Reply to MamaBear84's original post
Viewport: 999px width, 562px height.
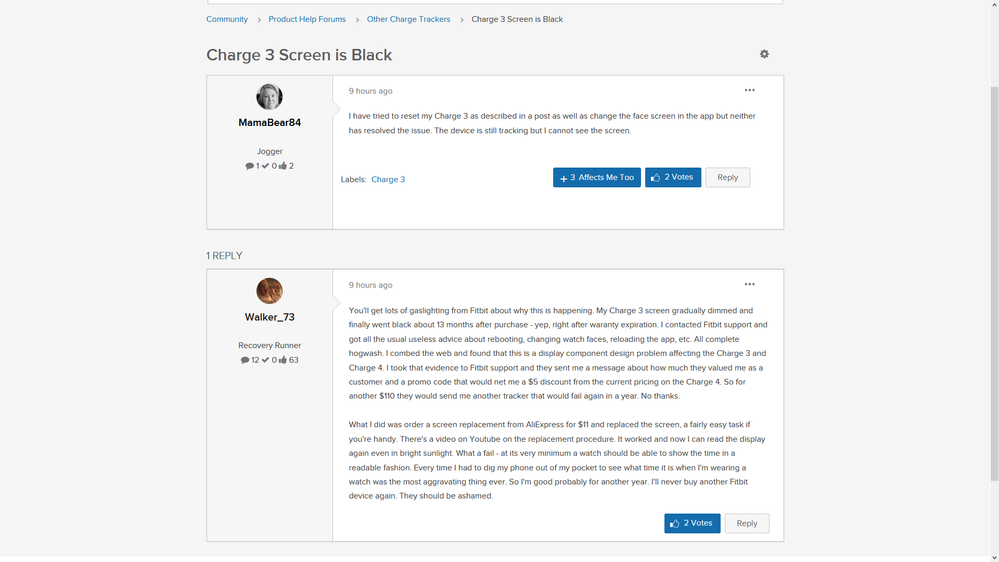click(727, 178)
